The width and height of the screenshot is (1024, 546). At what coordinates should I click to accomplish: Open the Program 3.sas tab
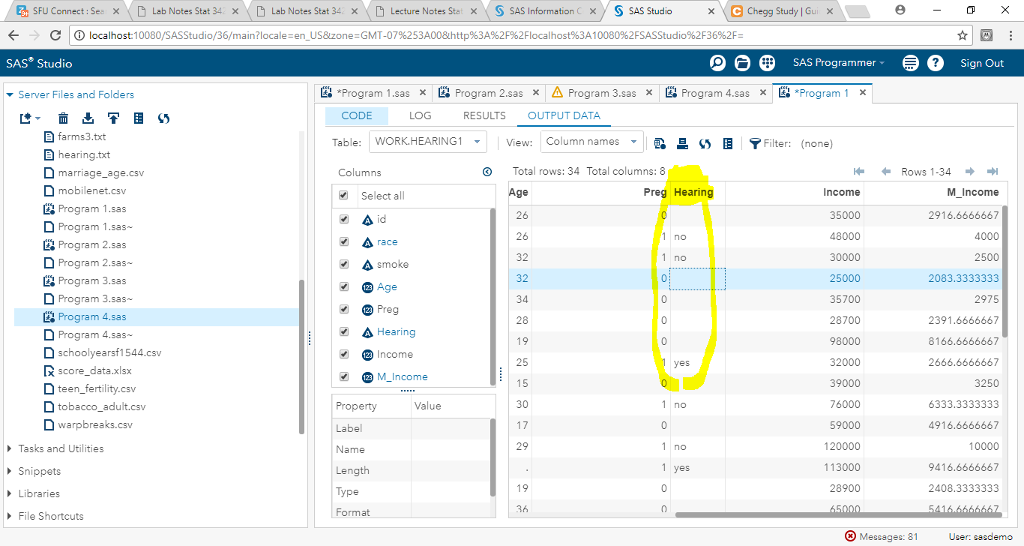pyautogui.click(x=601, y=93)
